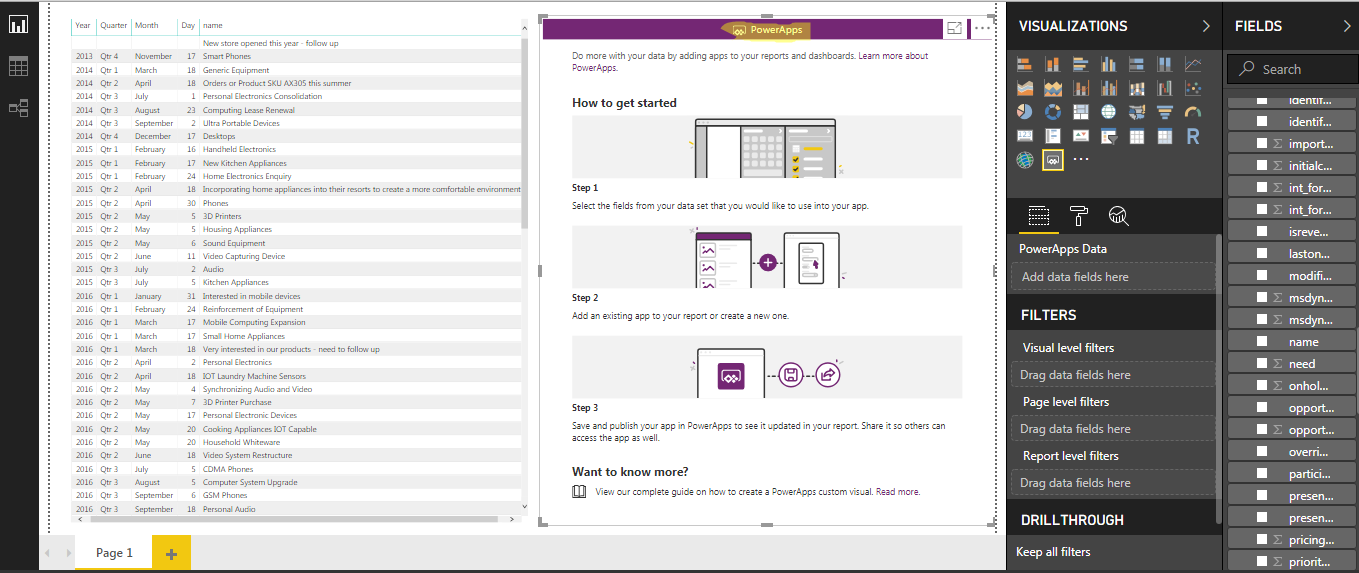Check the 'isreve...' field checkbox
This screenshot has width=1359, height=573.
1262,231
